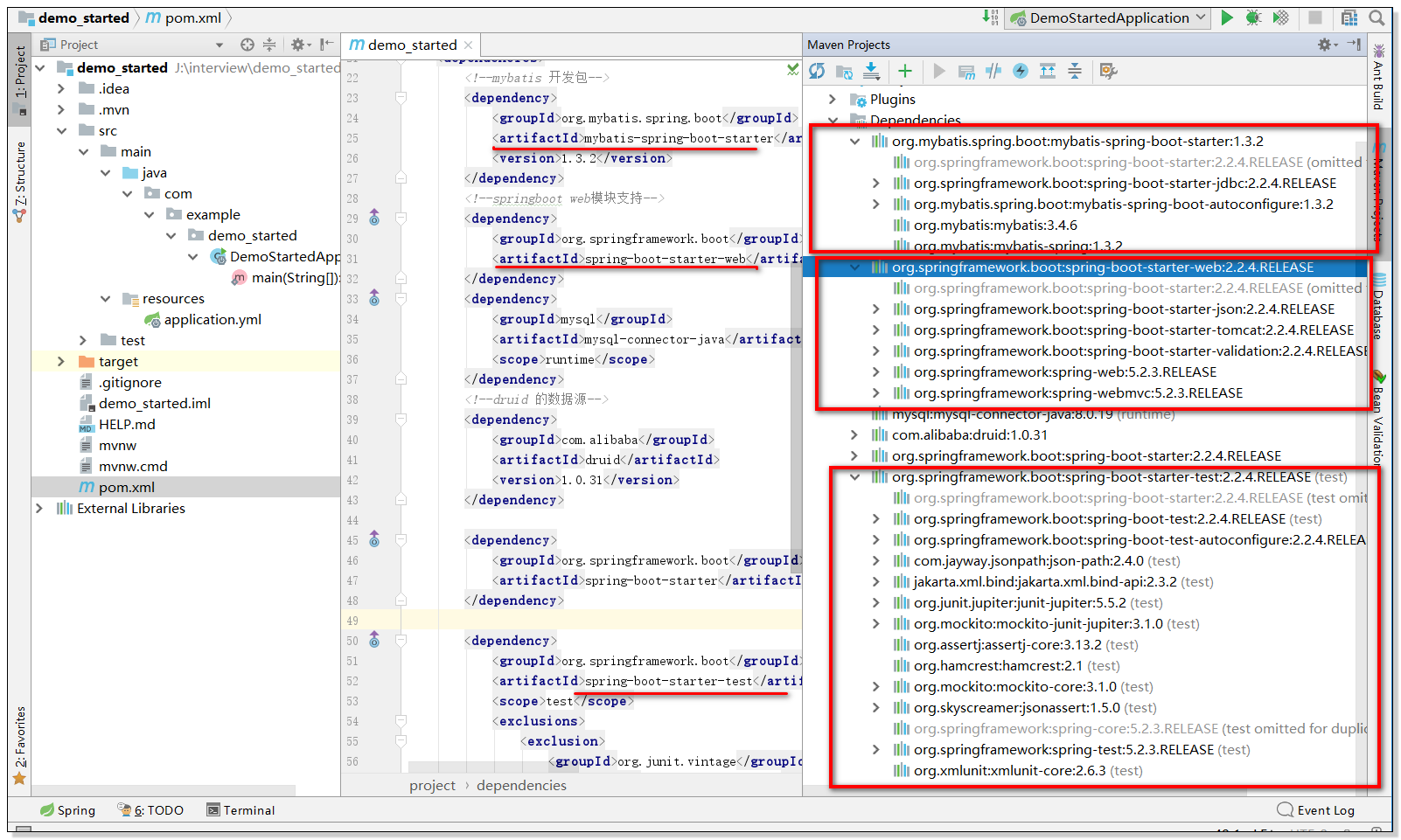Open Maven settings wrench icon

click(x=1109, y=71)
